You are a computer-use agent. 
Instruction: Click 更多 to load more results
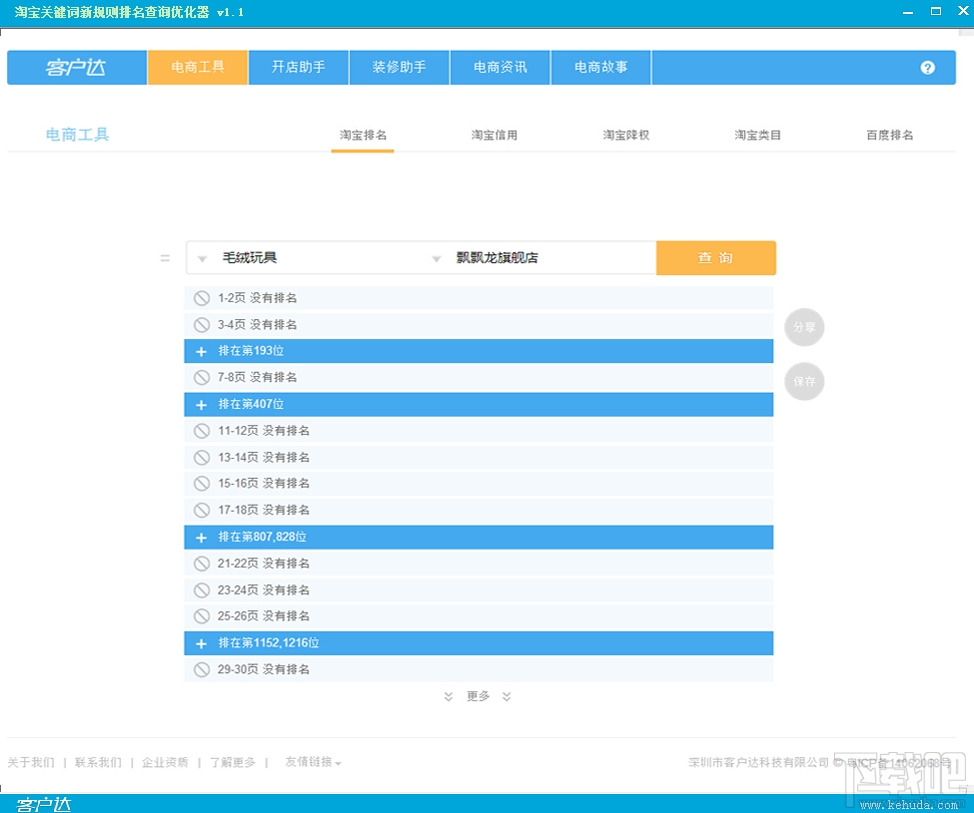[478, 697]
